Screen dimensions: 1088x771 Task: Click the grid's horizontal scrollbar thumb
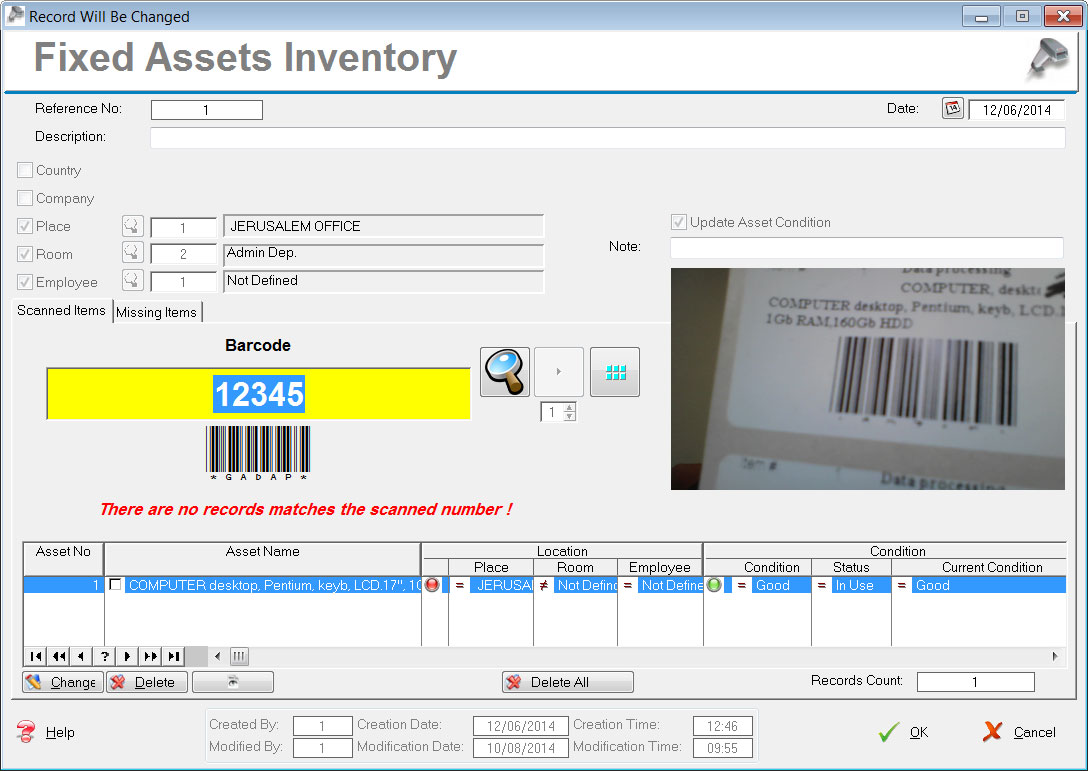[x=239, y=656]
